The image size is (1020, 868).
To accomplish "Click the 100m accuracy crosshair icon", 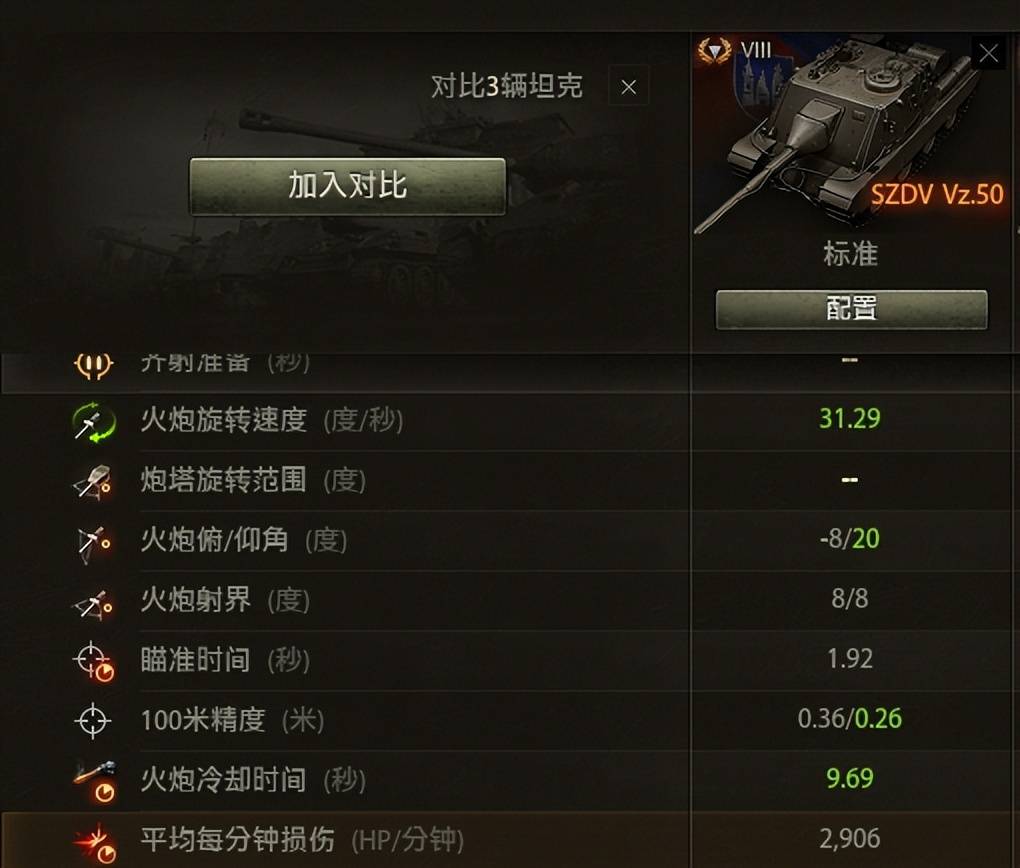I will coord(93,720).
